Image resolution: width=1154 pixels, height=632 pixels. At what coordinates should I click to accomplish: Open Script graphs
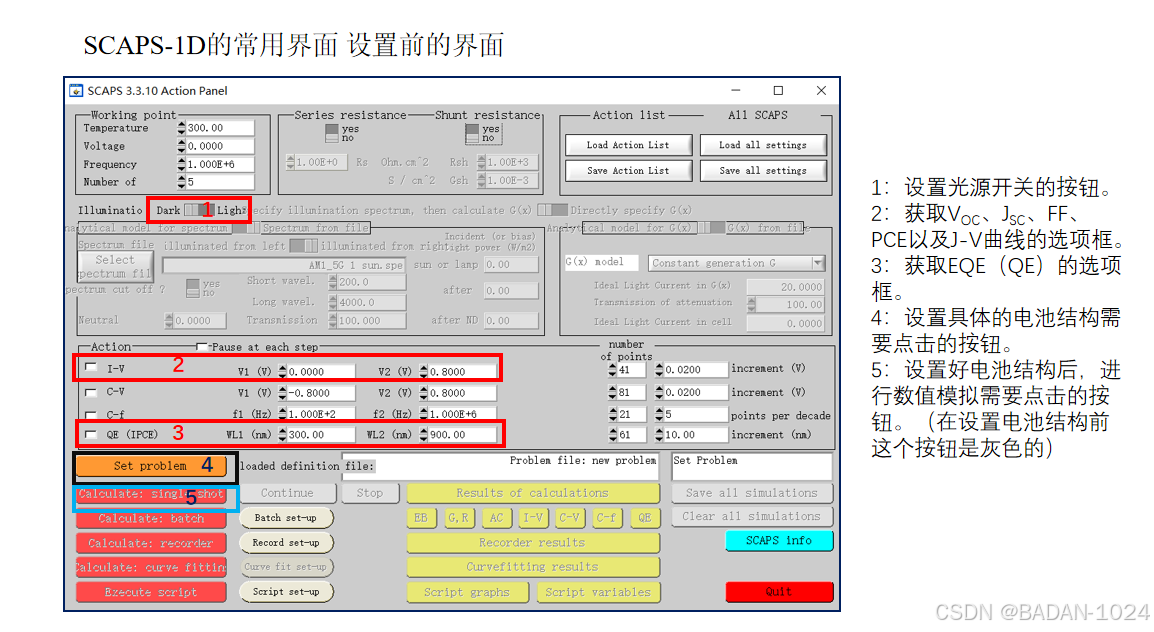467,592
